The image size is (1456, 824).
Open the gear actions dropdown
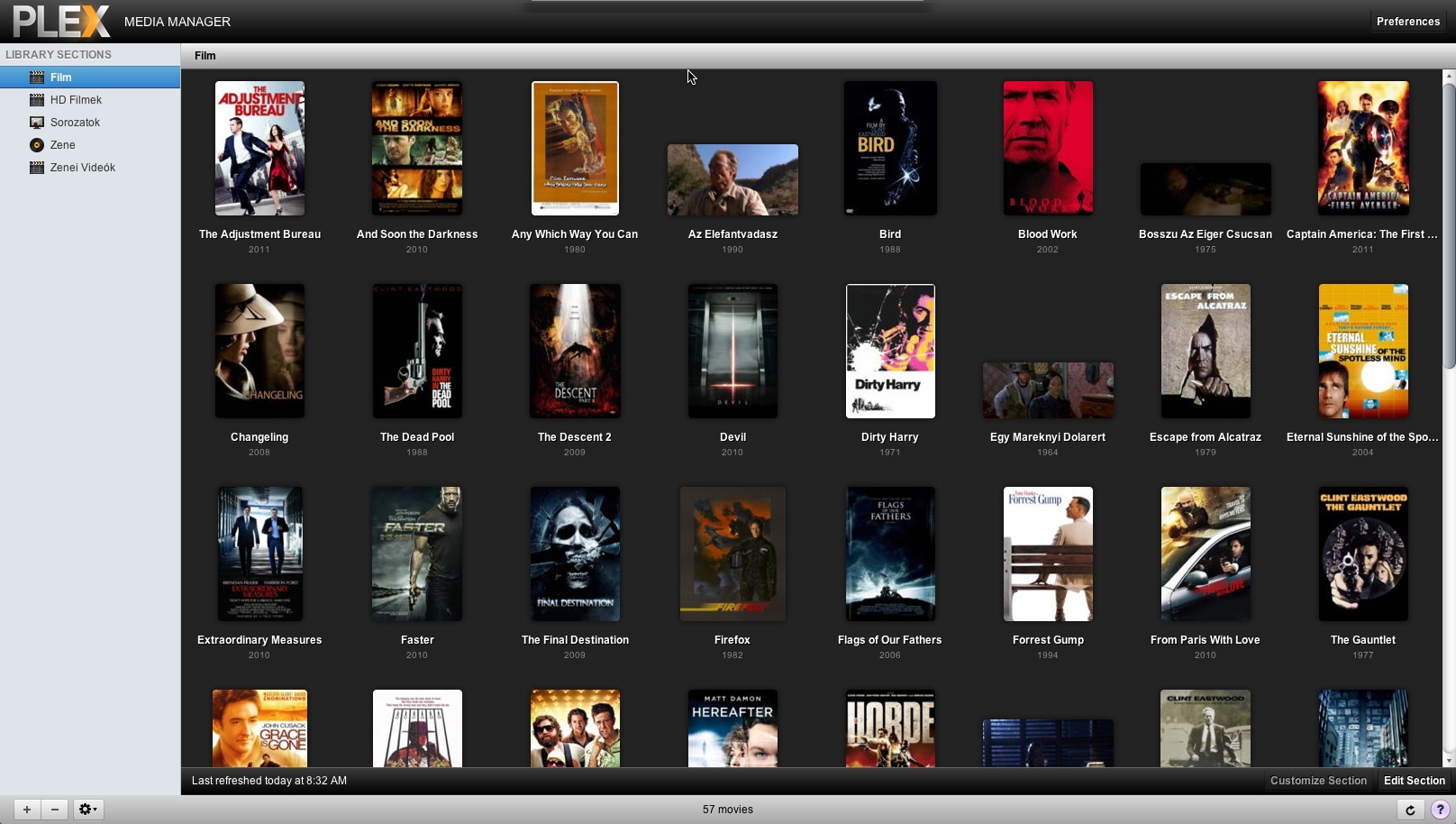click(88, 810)
